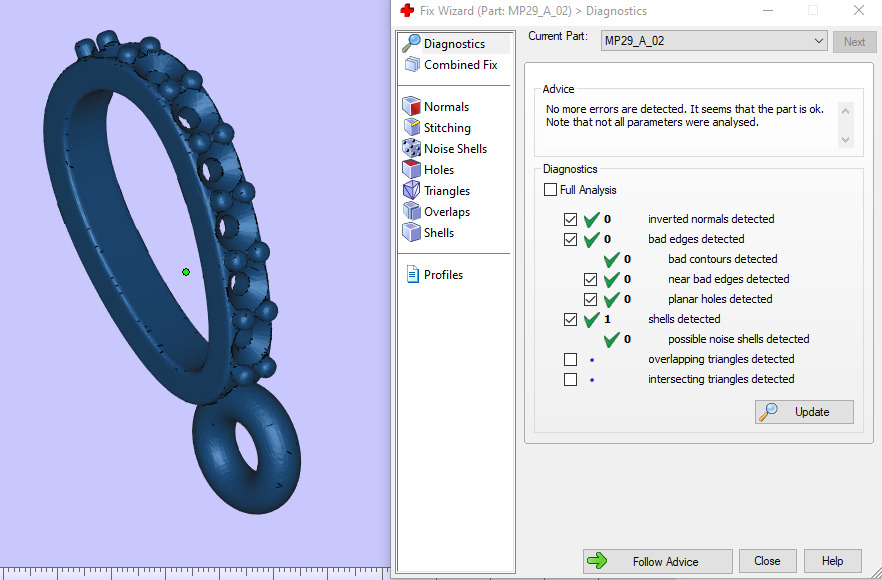
Task: Click 'possible noise shells detected' text
Action: click(739, 339)
